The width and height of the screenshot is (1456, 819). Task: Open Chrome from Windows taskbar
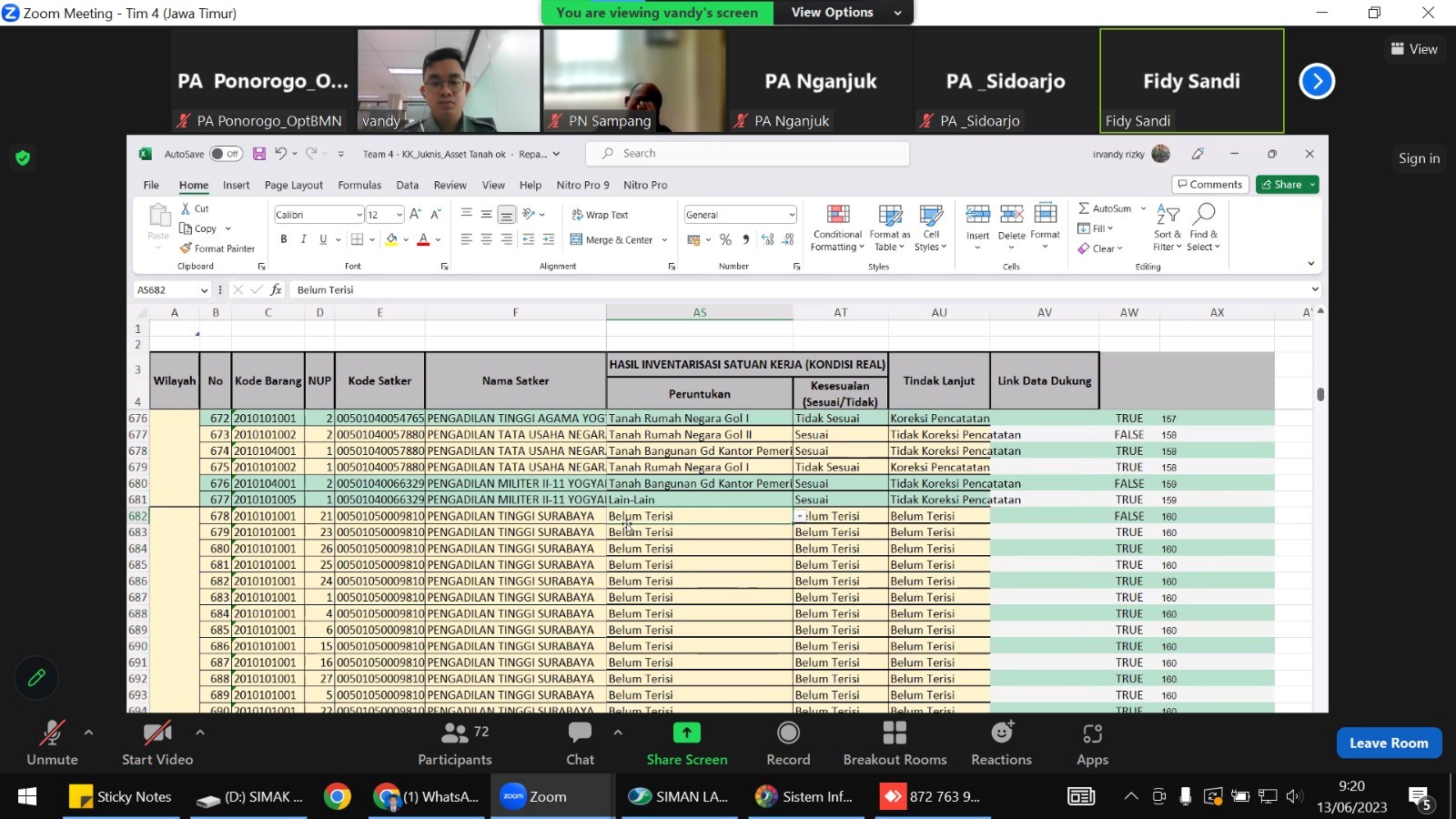tap(338, 797)
